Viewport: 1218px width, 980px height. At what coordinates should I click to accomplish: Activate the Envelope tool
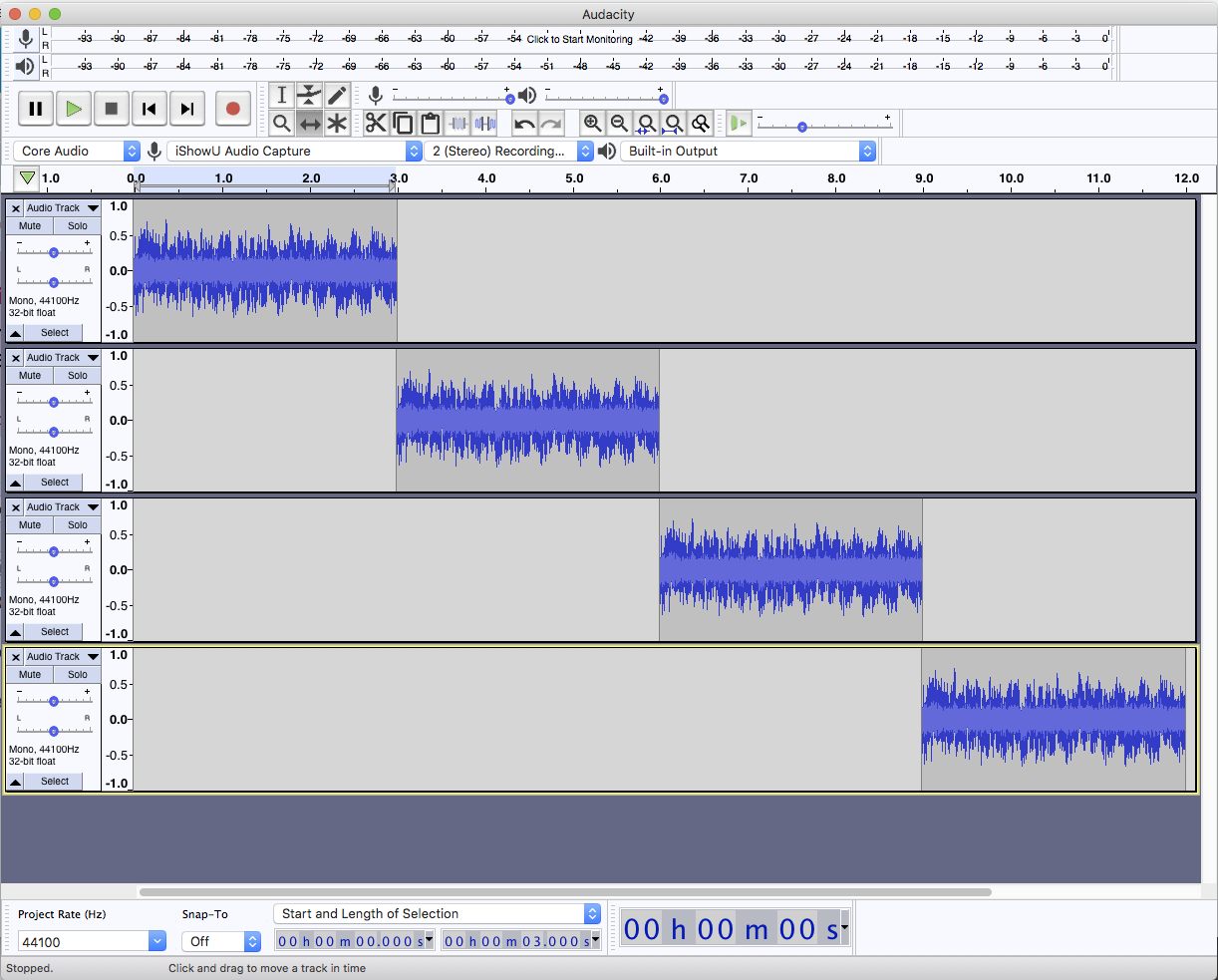pos(311,95)
